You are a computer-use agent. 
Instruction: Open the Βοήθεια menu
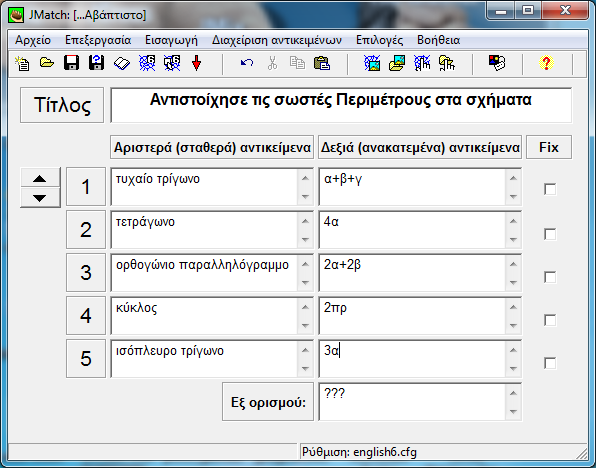pyautogui.click(x=438, y=40)
